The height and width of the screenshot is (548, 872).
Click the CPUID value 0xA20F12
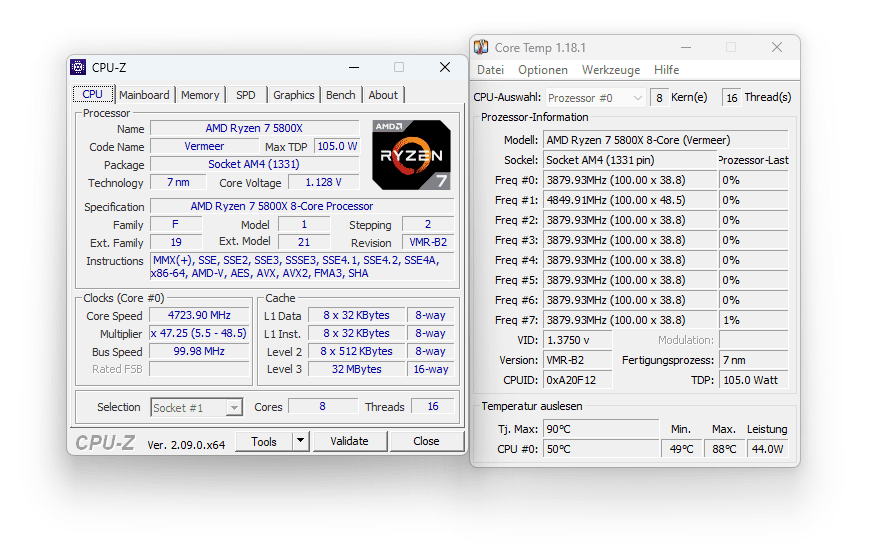[x=577, y=380]
